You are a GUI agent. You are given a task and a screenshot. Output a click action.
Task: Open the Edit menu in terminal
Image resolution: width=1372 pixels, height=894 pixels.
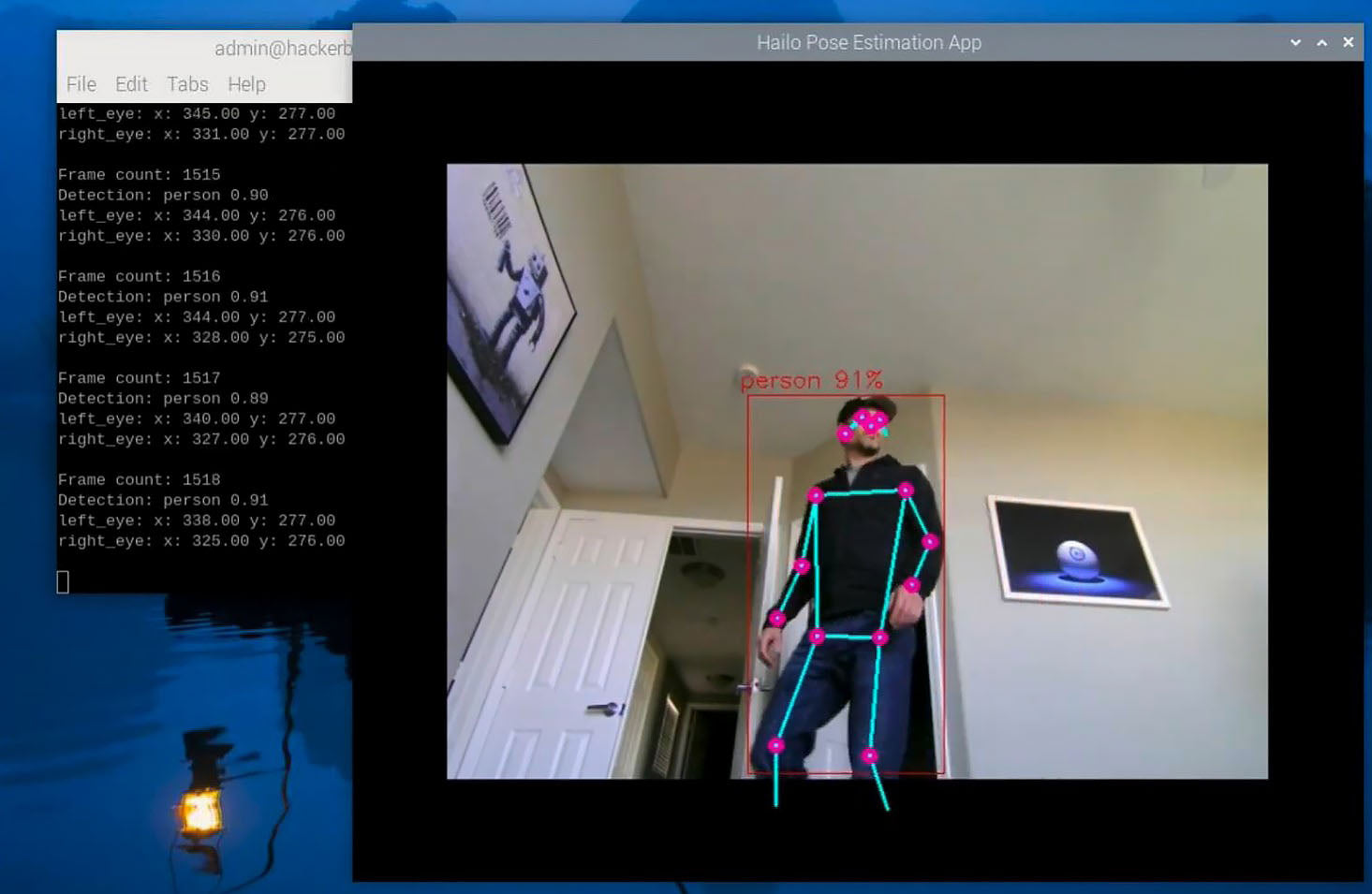tap(131, 84)
